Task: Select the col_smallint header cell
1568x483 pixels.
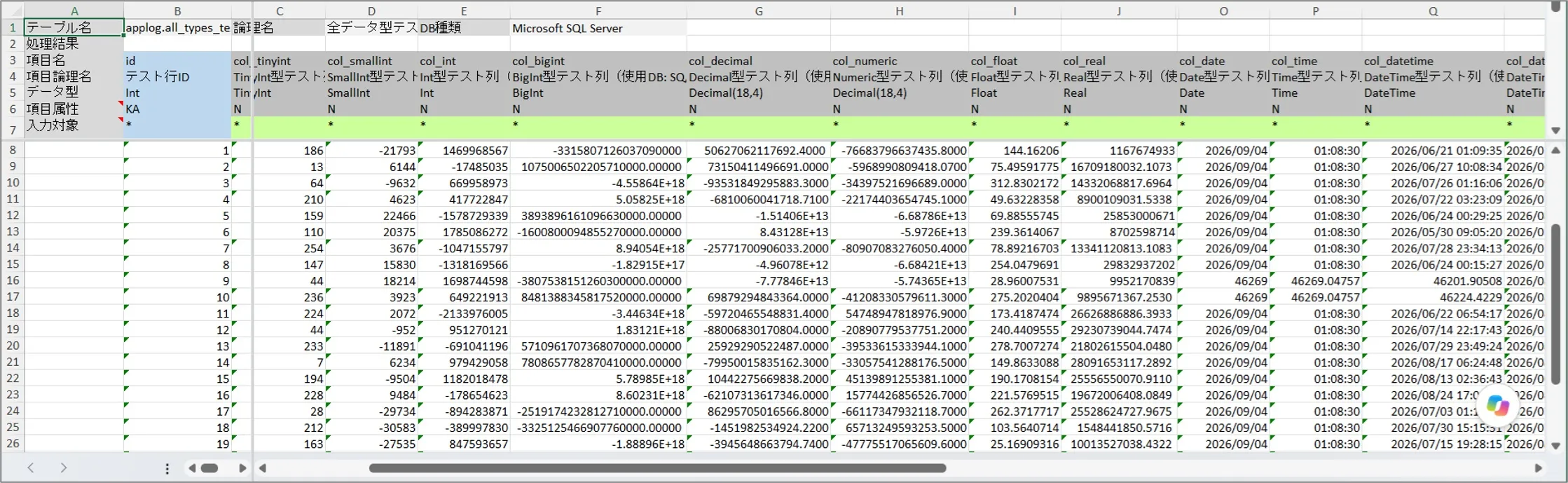Action: coord(371,61)
